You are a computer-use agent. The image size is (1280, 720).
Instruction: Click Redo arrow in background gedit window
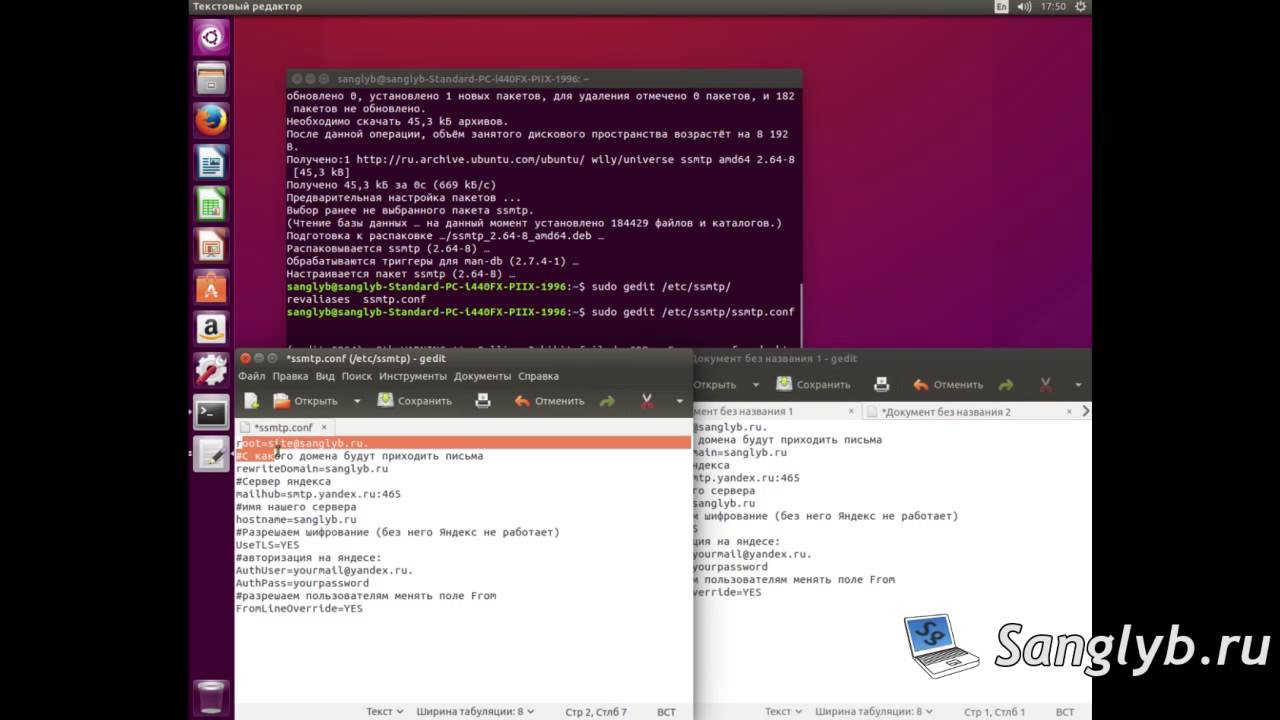click(1006, 384)
